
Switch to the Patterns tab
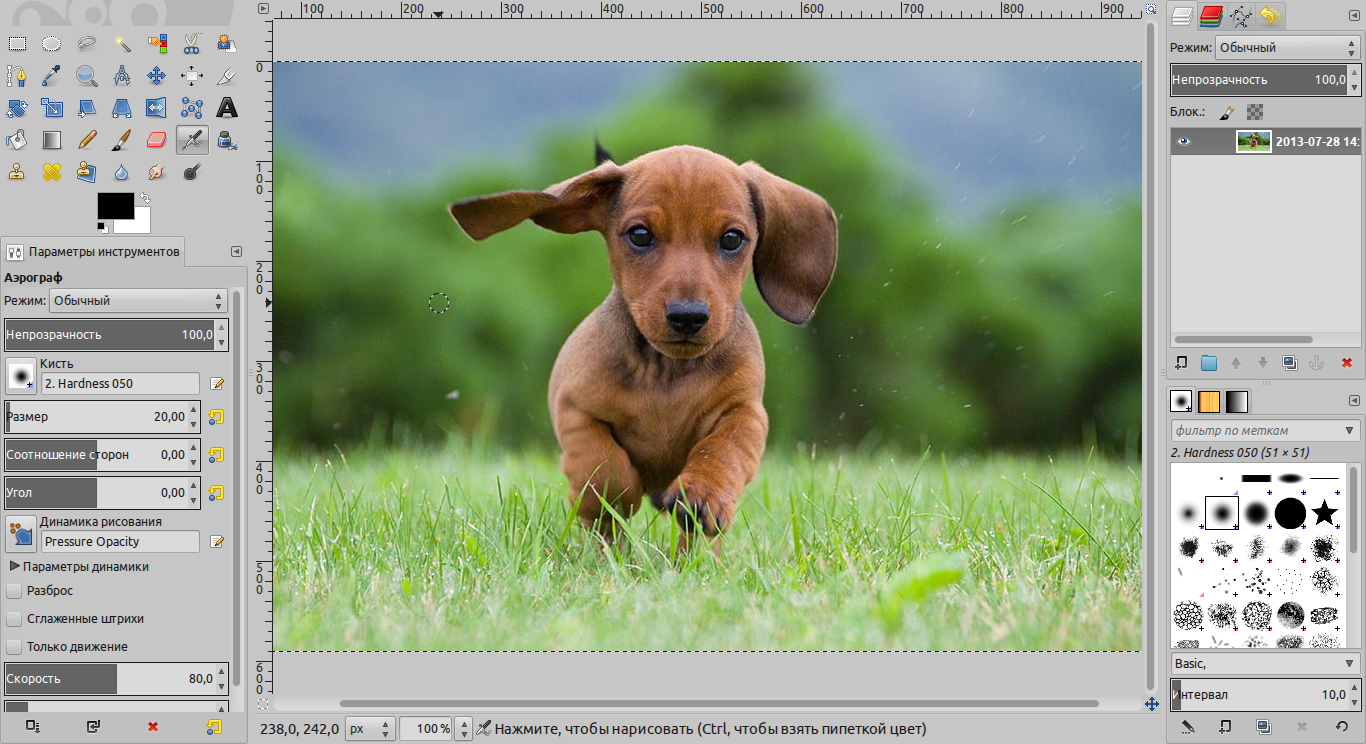(x=1209, y=401)
